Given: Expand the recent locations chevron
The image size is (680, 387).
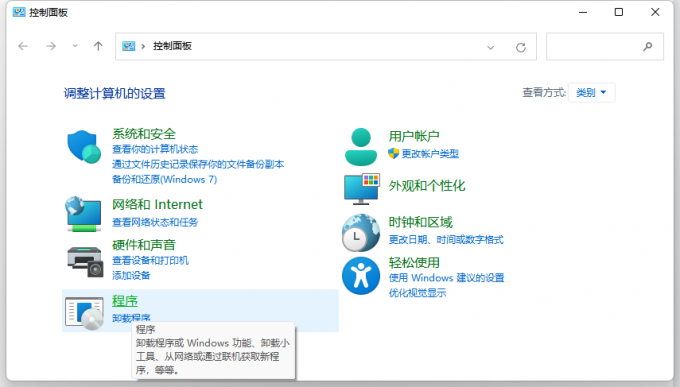Looking at the screenshot, I should click(x=75, y=46).
